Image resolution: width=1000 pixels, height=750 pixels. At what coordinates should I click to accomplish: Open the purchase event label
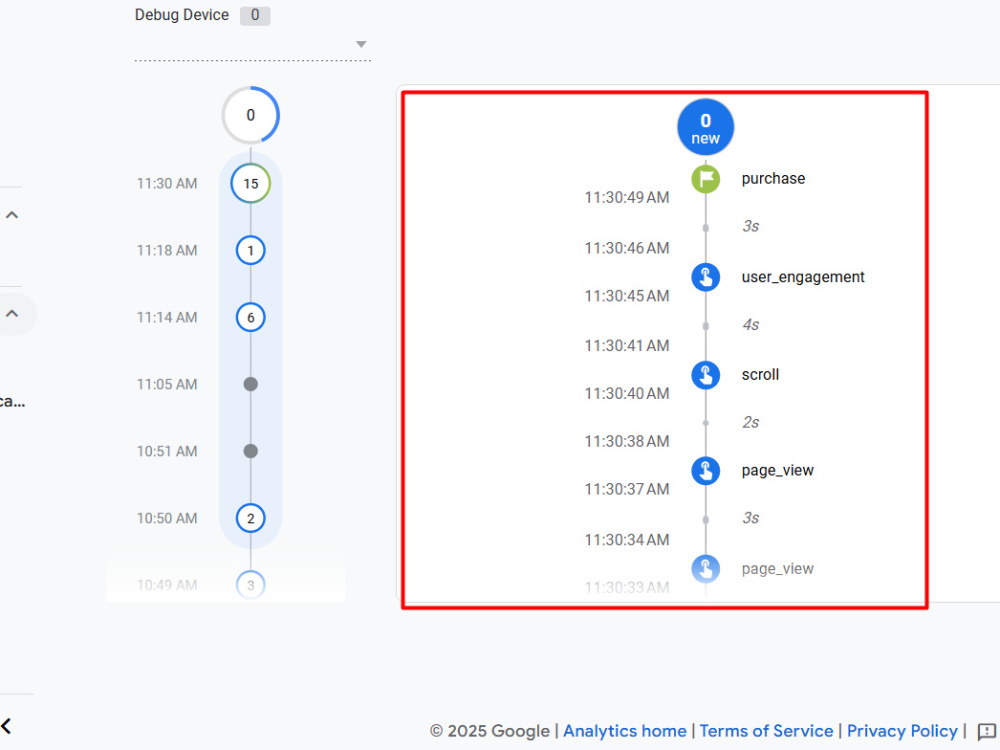[773, 179]
